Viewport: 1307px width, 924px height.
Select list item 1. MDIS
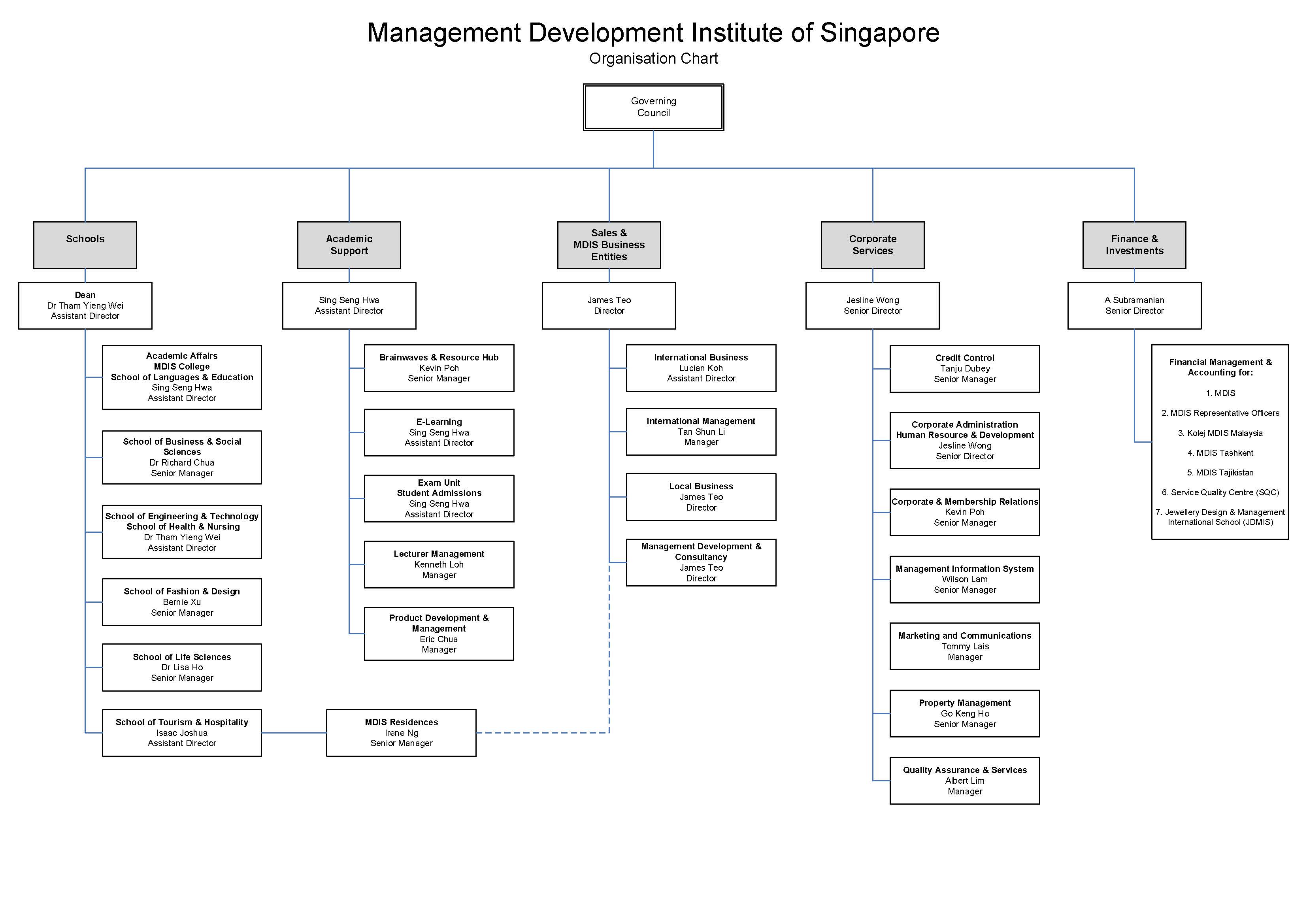tap(1220, 393)
